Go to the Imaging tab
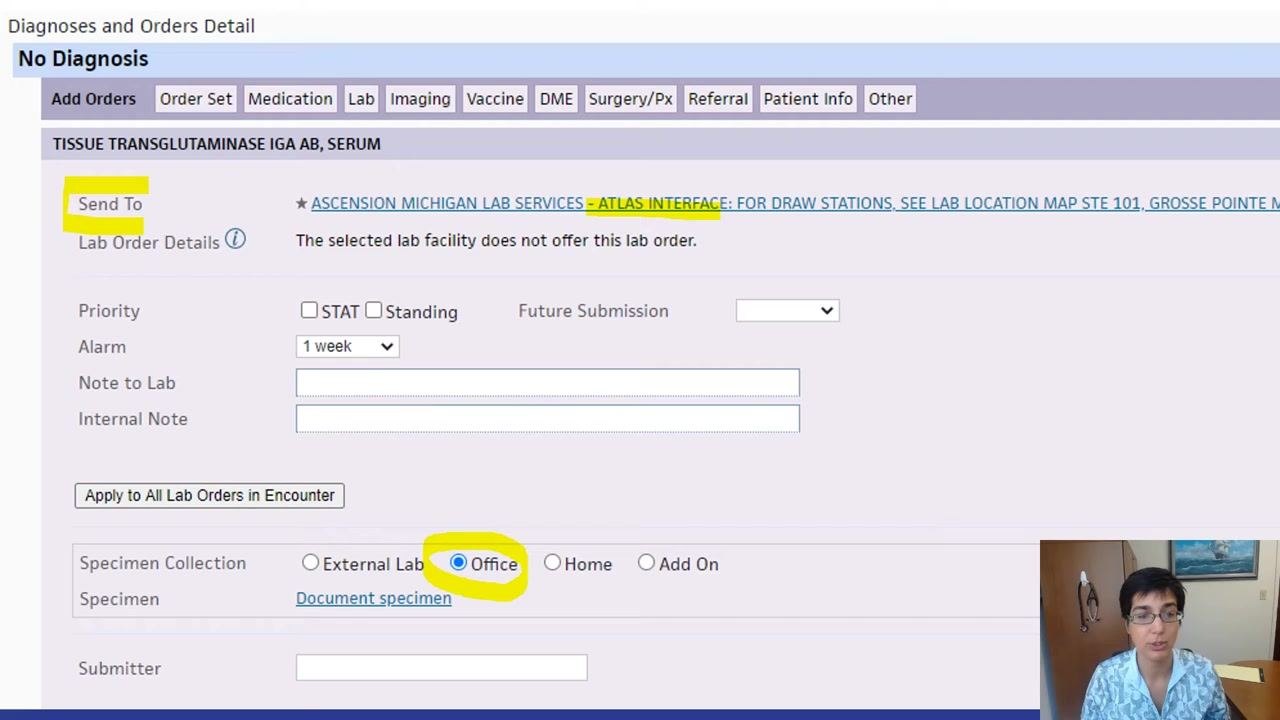The width and height of the screenshot is (1280, 720). click(x=420, y=99)
